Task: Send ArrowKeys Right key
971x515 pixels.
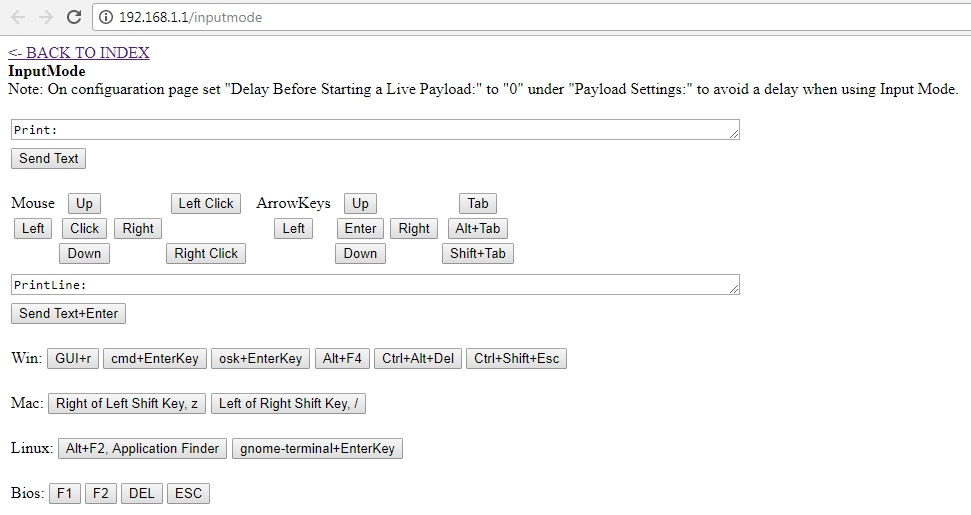Action: click(414, 228)
